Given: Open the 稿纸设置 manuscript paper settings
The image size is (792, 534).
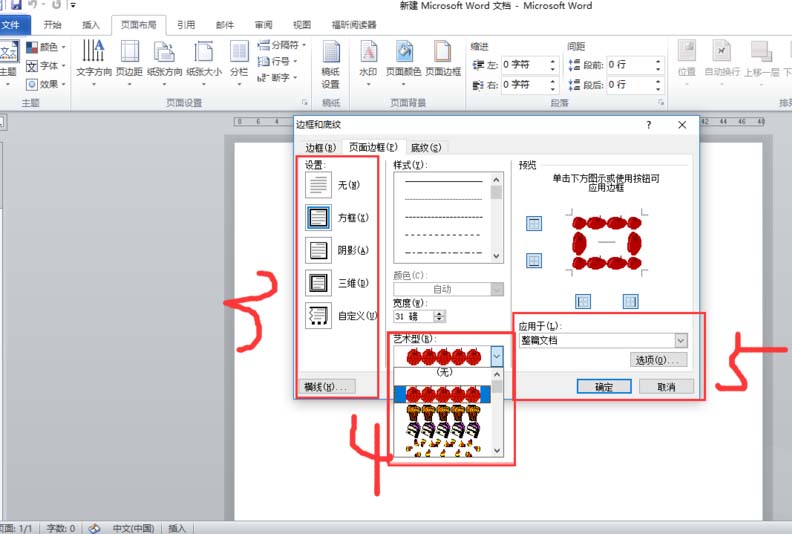Looking at the screenshot, I should pos(330,65).
